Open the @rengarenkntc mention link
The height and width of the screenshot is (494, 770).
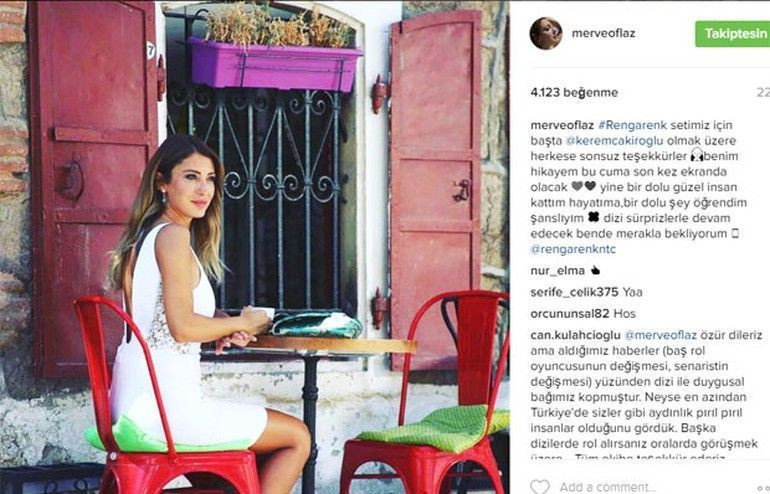pos(573,249)
